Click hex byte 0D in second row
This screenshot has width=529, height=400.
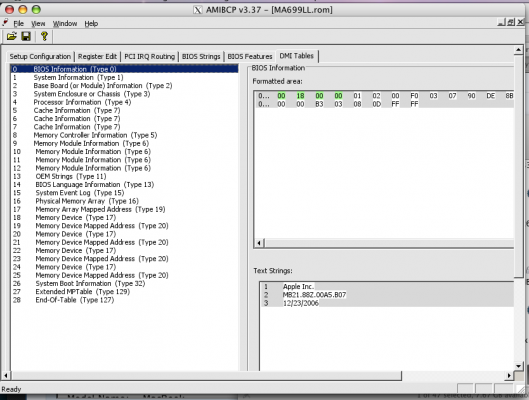(377, 104)
